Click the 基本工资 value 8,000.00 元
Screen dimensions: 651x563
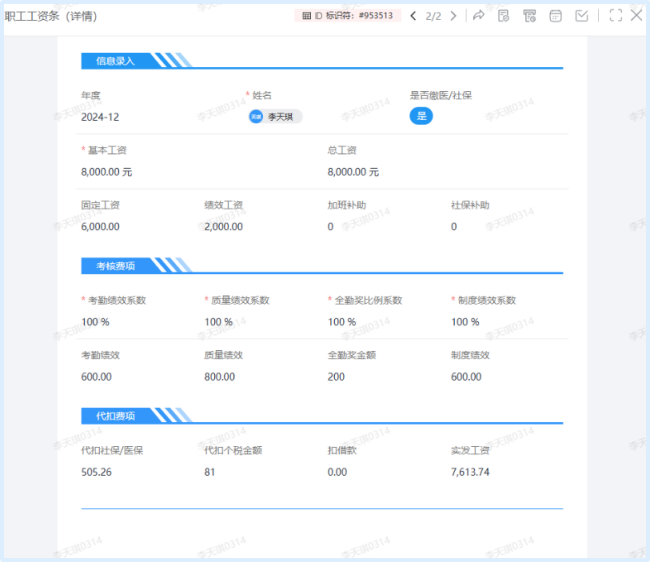[x=106, y=172]
